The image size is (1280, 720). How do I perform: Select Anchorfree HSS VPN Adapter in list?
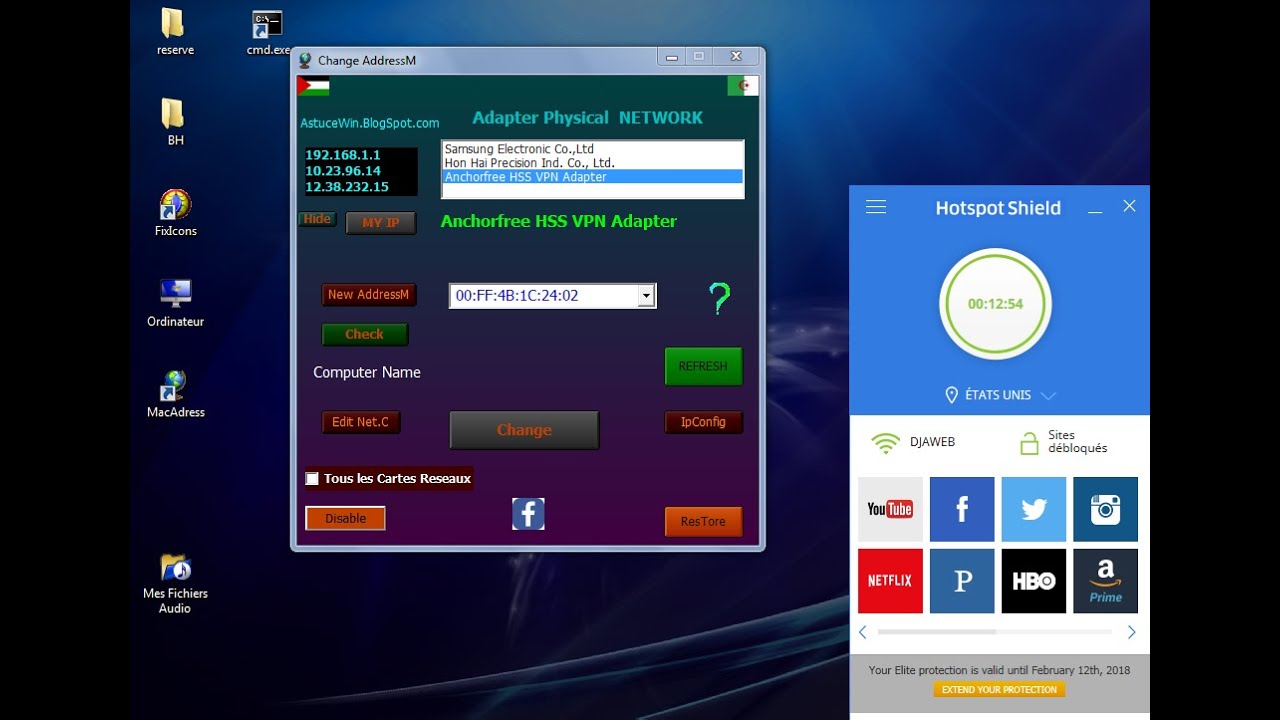tap(593, 177)
